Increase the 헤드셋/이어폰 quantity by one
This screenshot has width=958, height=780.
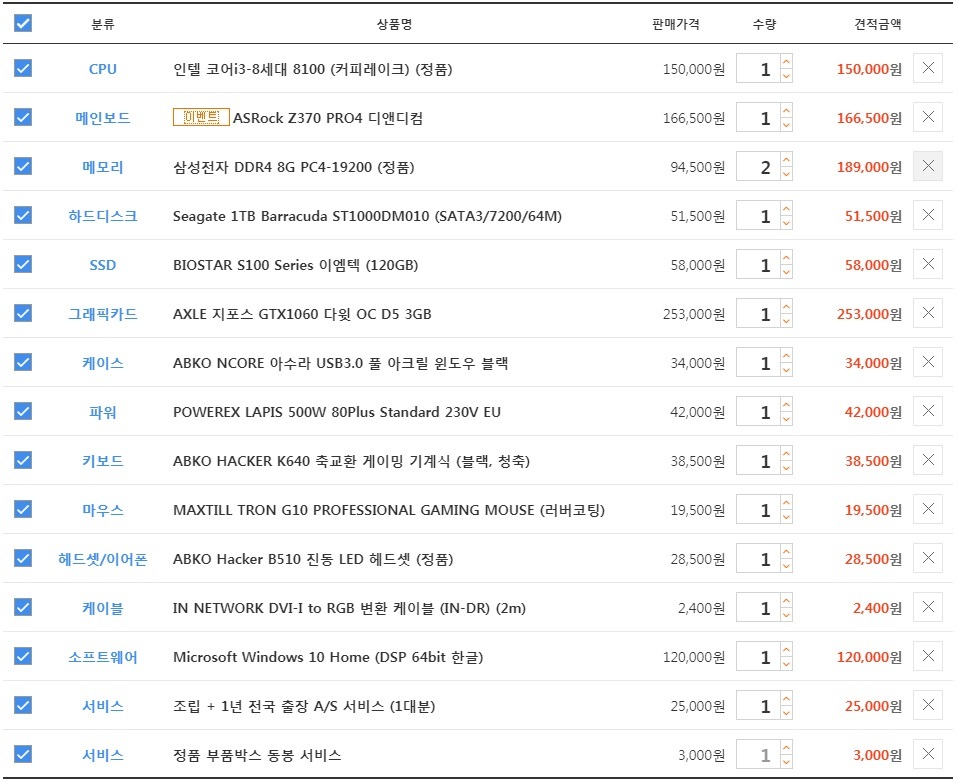(786, 551)
